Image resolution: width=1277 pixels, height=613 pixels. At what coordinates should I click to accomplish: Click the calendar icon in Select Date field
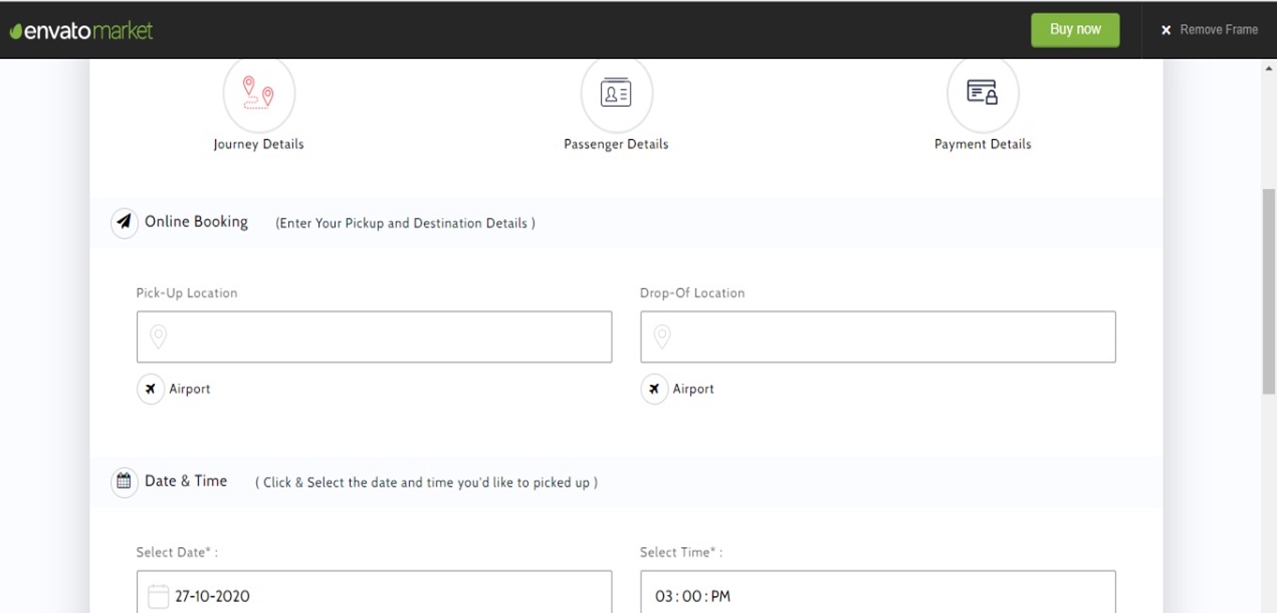click(158, 596)
